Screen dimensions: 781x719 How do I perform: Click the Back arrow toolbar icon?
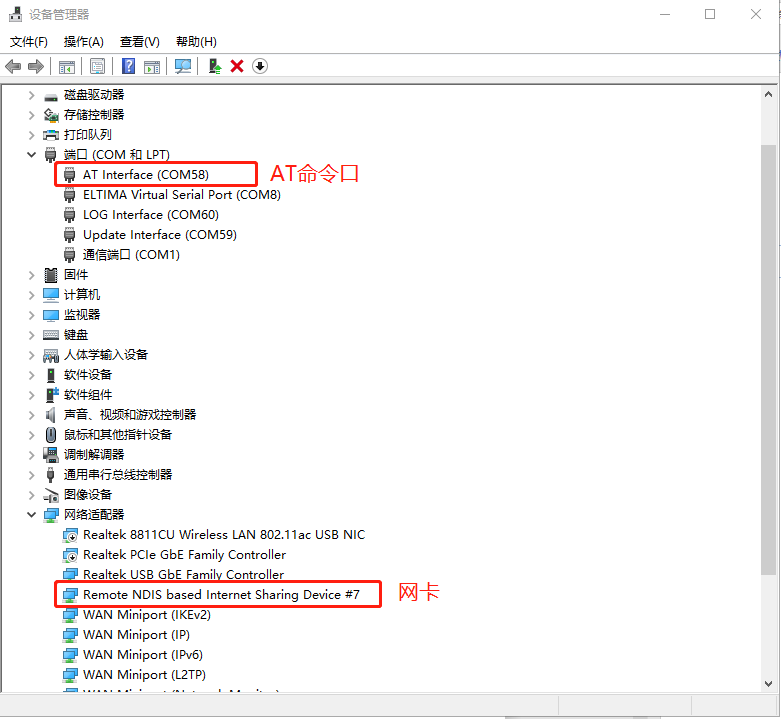click(x=13, y=66)
